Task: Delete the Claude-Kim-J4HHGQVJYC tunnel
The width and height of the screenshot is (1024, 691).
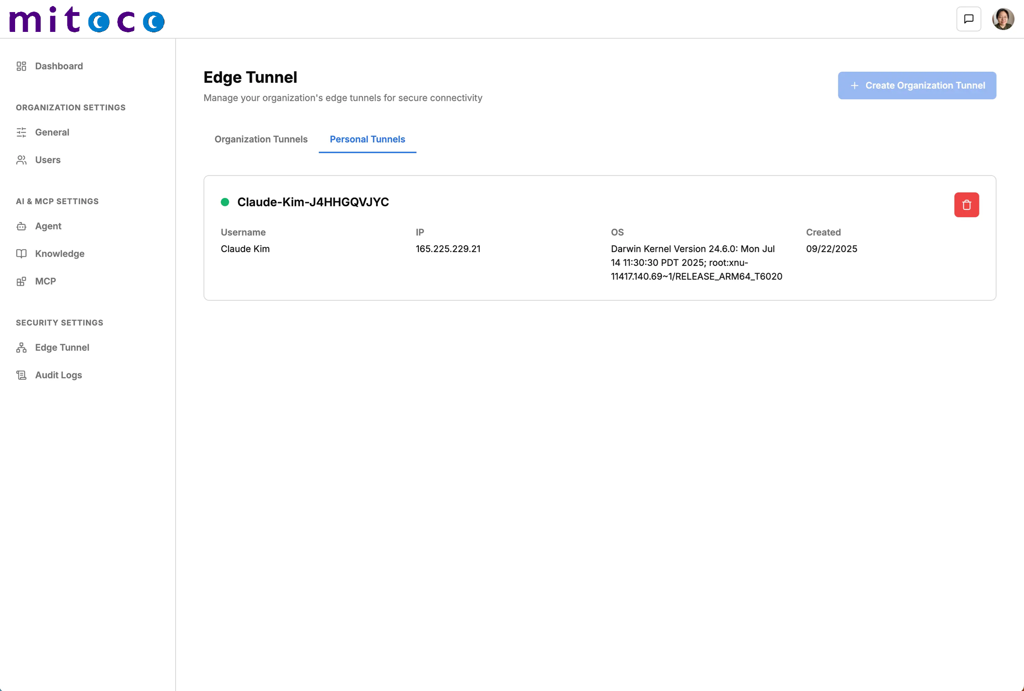Action: pyautogui.click(x=967, y=204)
